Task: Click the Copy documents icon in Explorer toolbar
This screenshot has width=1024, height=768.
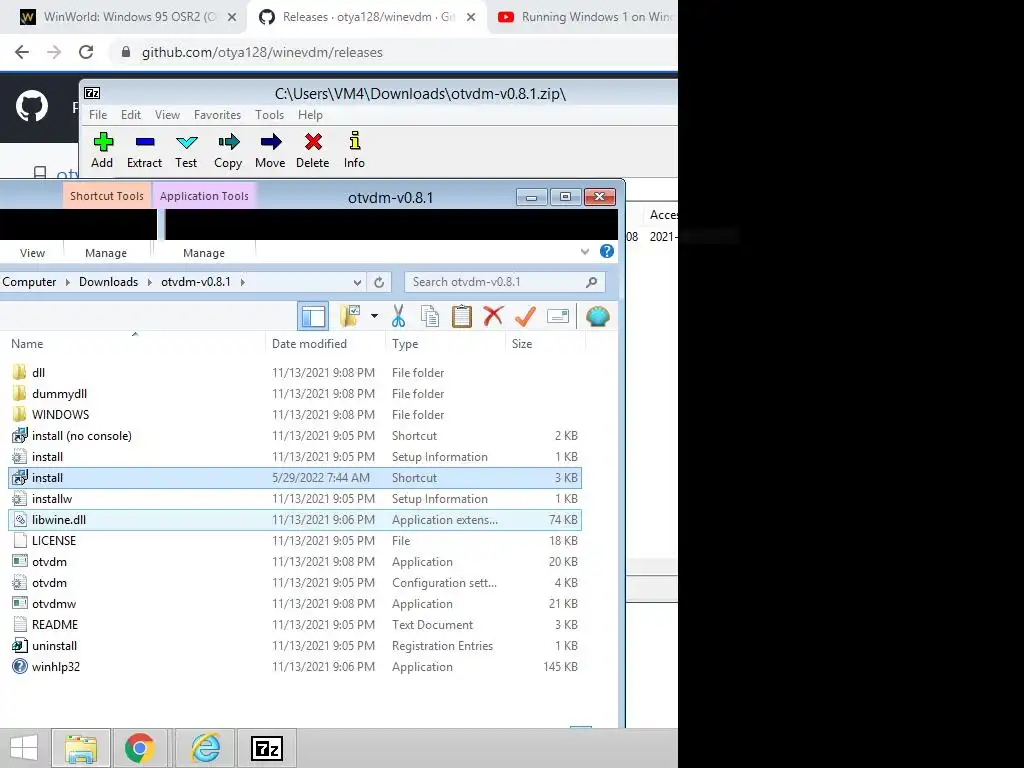Action: pos(430,316)
